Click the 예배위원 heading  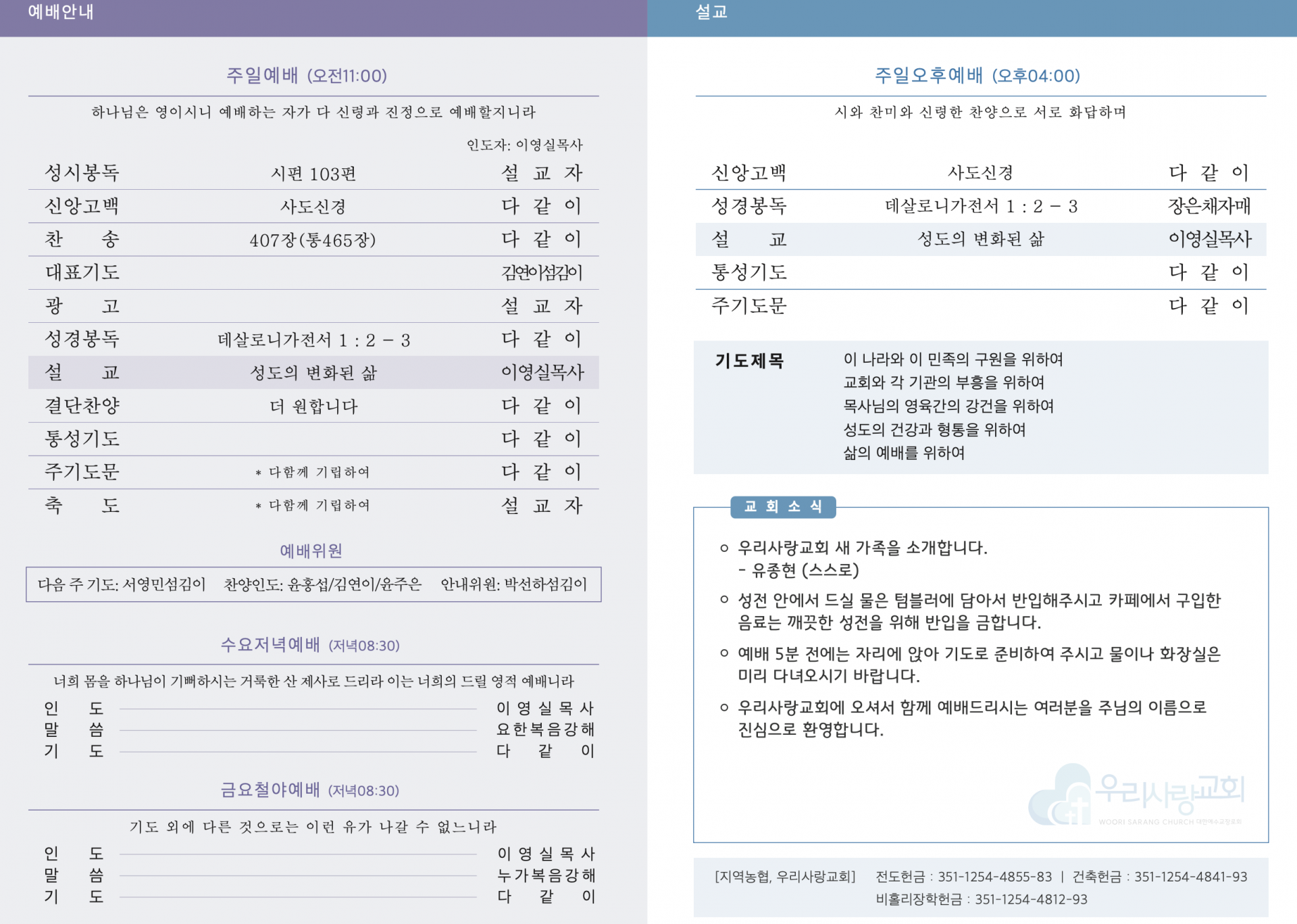point(311,550)
